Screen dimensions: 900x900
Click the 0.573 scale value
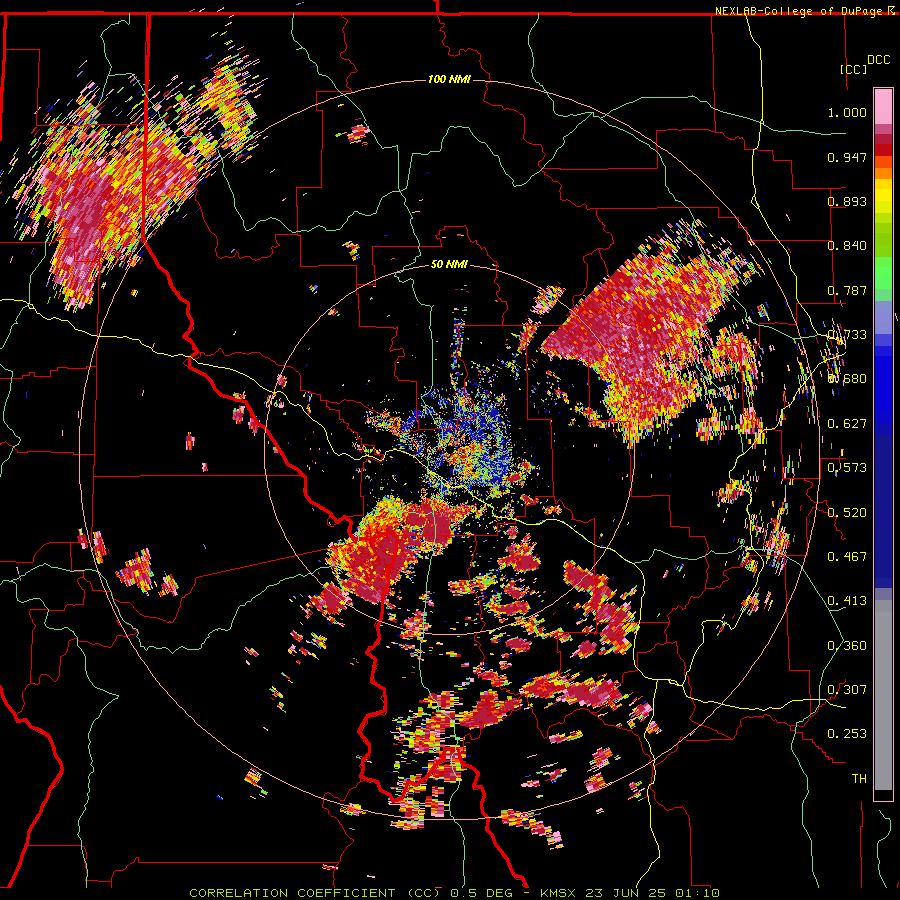coord(847,468)
